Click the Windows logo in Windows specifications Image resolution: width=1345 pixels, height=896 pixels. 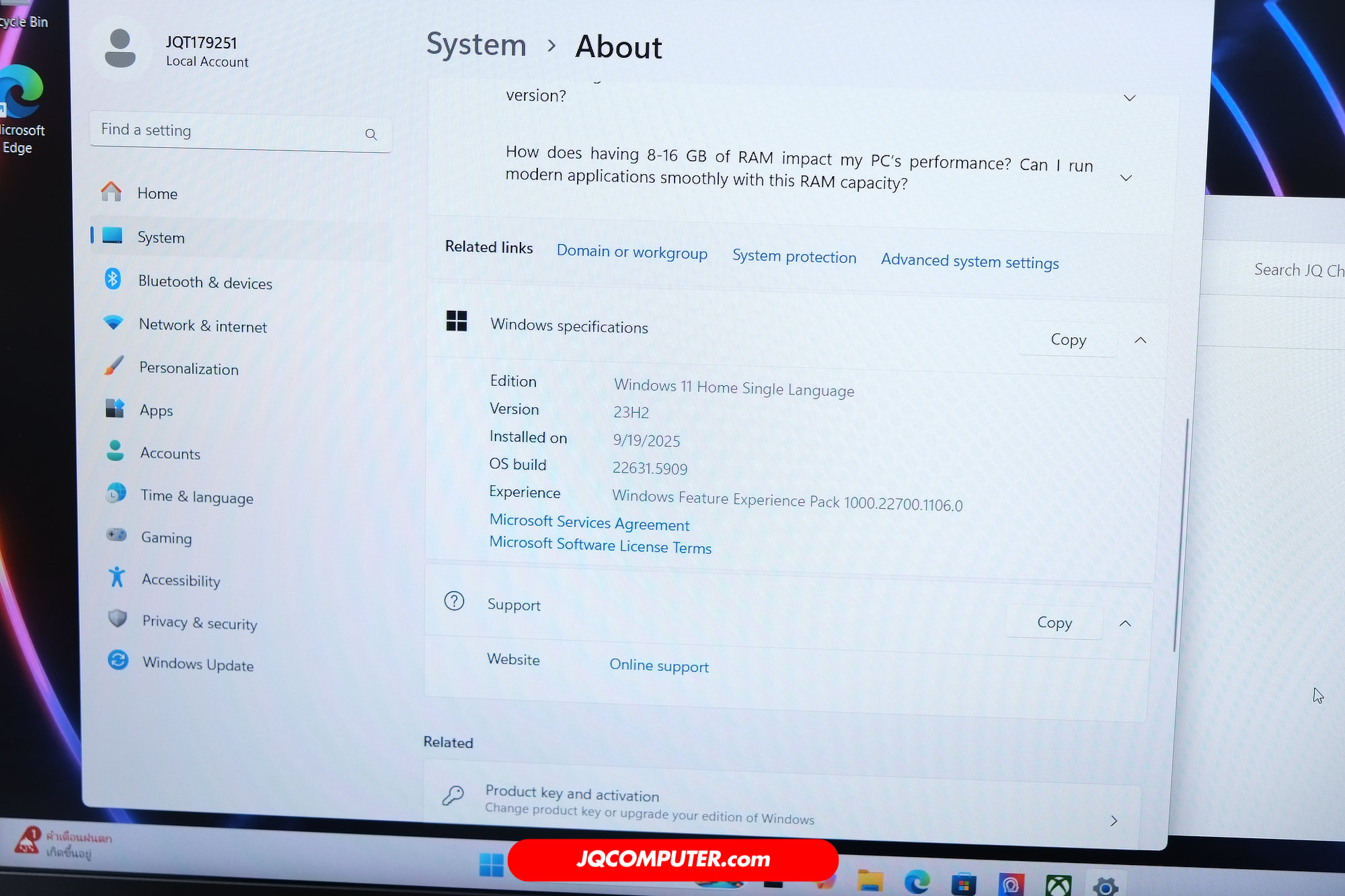pyautogui.click(x=457, y=321)
